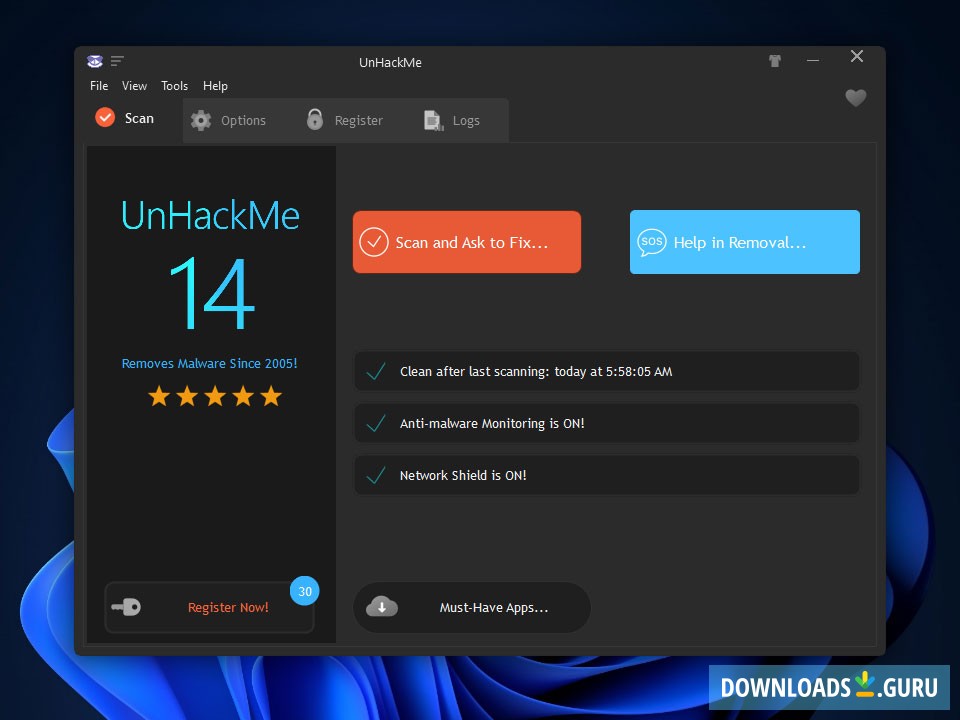960x720 pixels.
Task: Click the SOS speech bubble icon
Action: coord(651,242)
